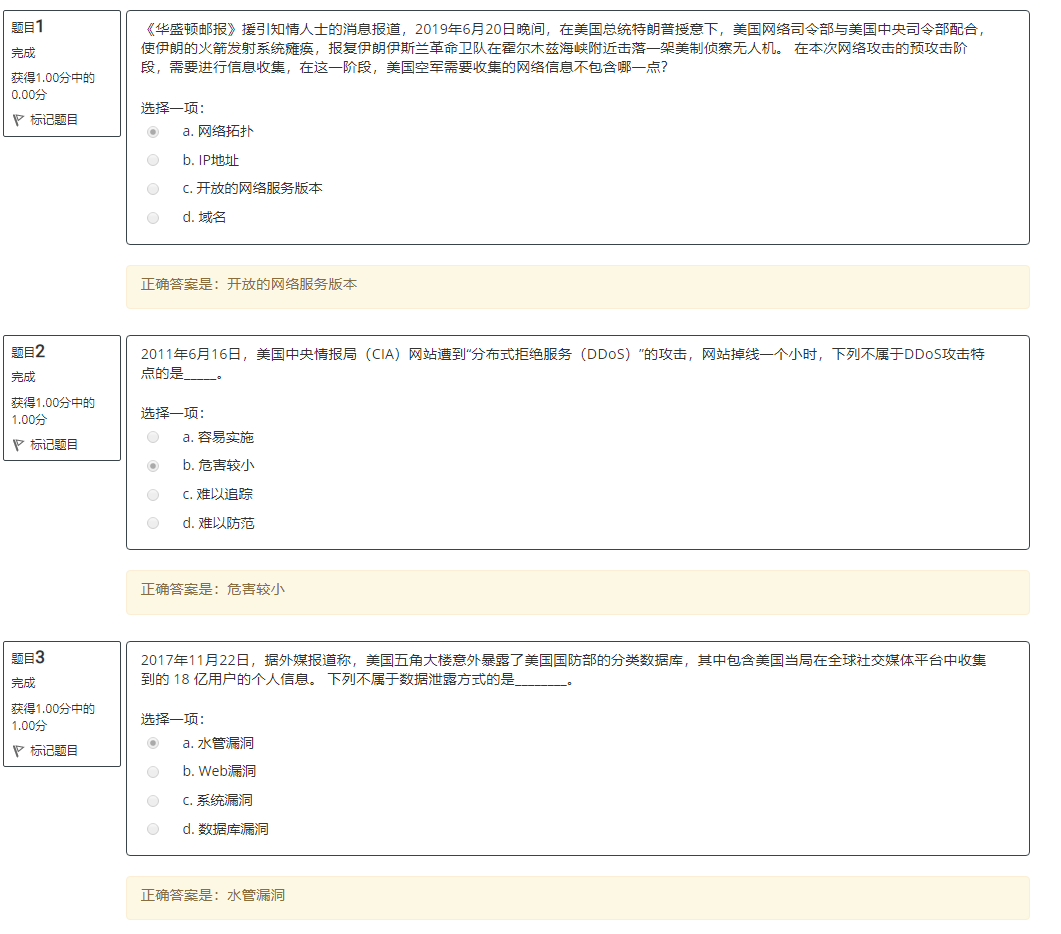Choose option c. 难以追踪 in question 2
The image size is (1061, 934).
tap(153, 494)
